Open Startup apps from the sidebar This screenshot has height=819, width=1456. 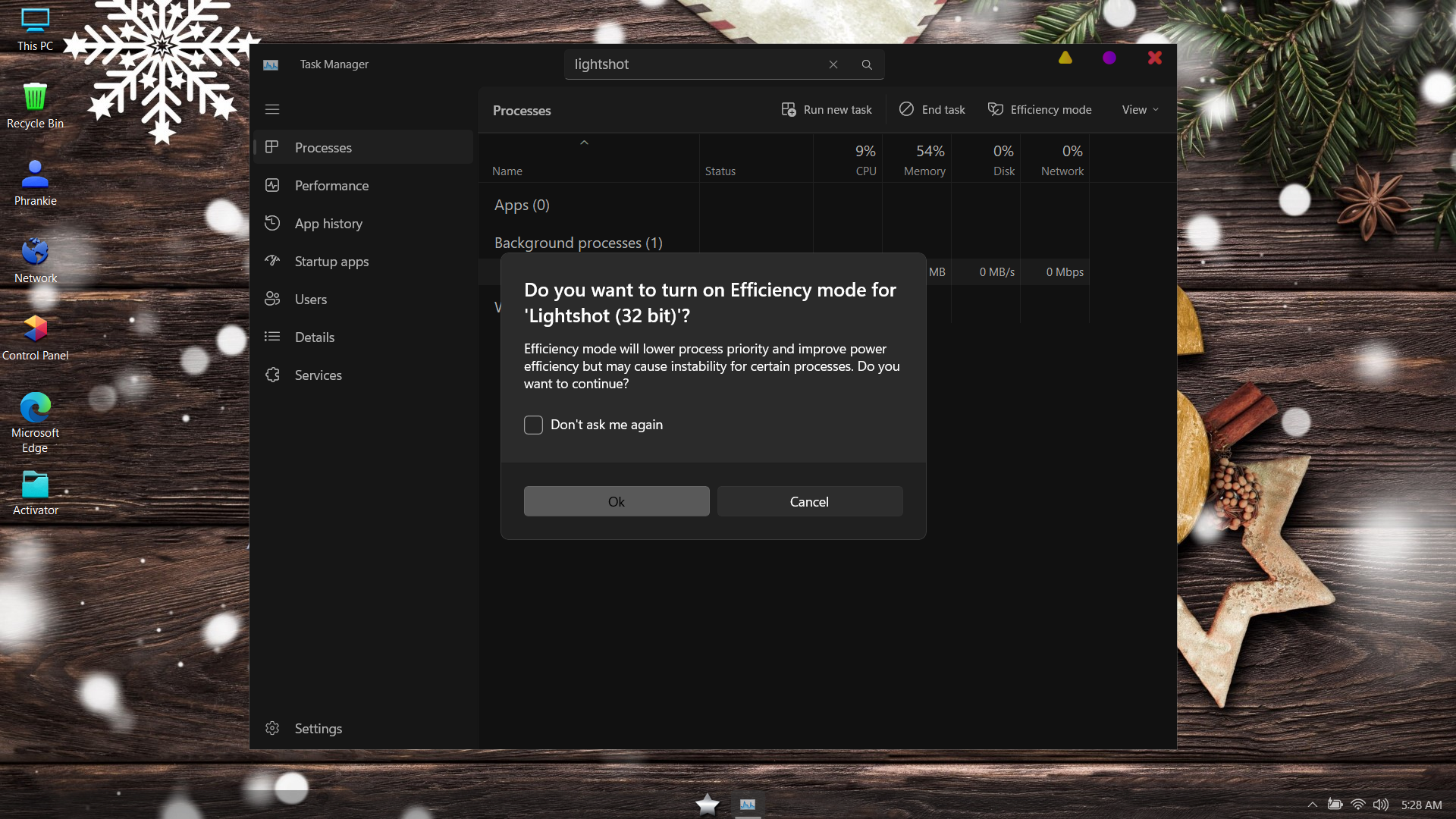click(x=331, y=262)
